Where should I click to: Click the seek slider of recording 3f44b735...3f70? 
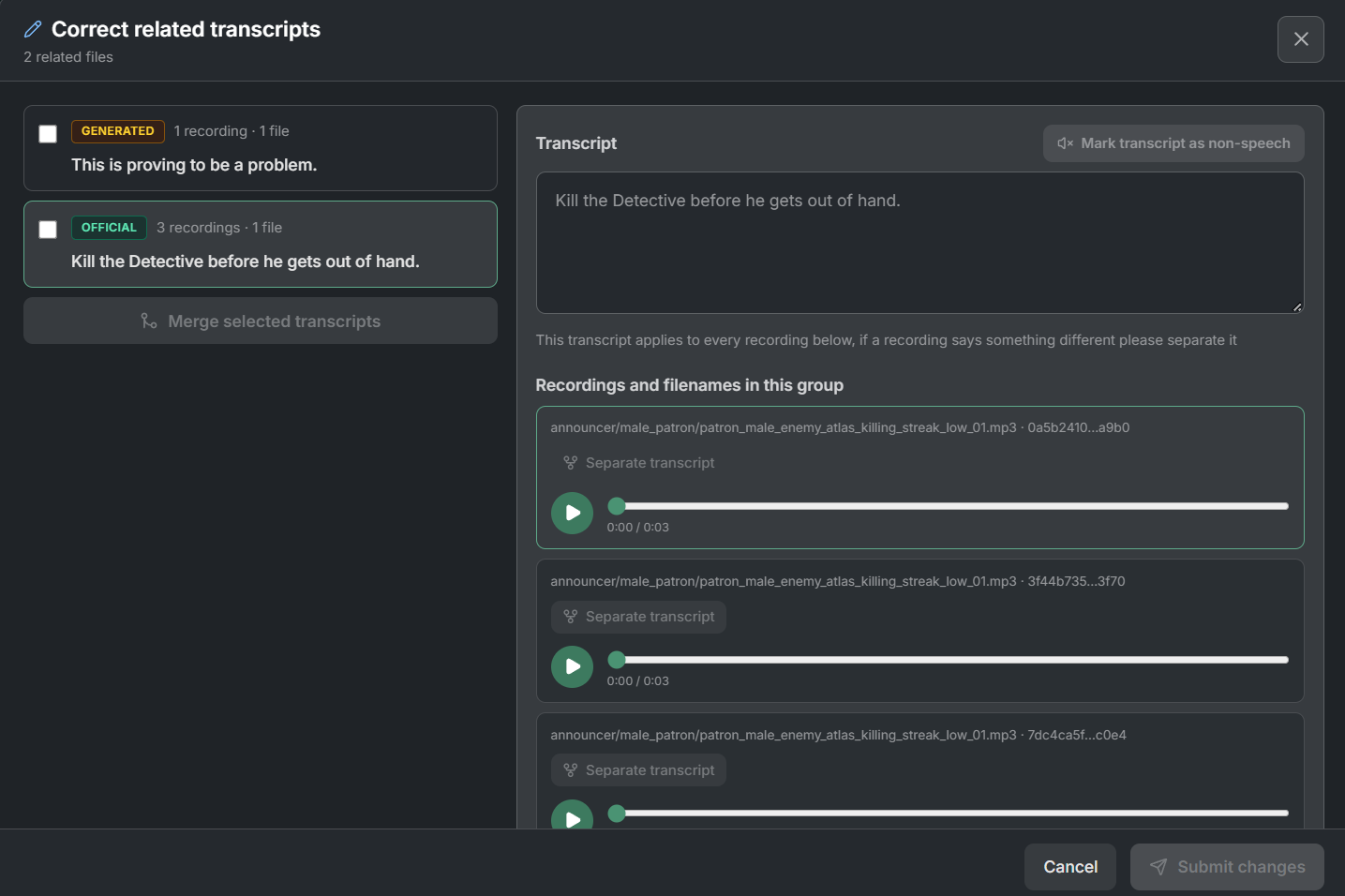pyautogui.click(x=948, y=660)
